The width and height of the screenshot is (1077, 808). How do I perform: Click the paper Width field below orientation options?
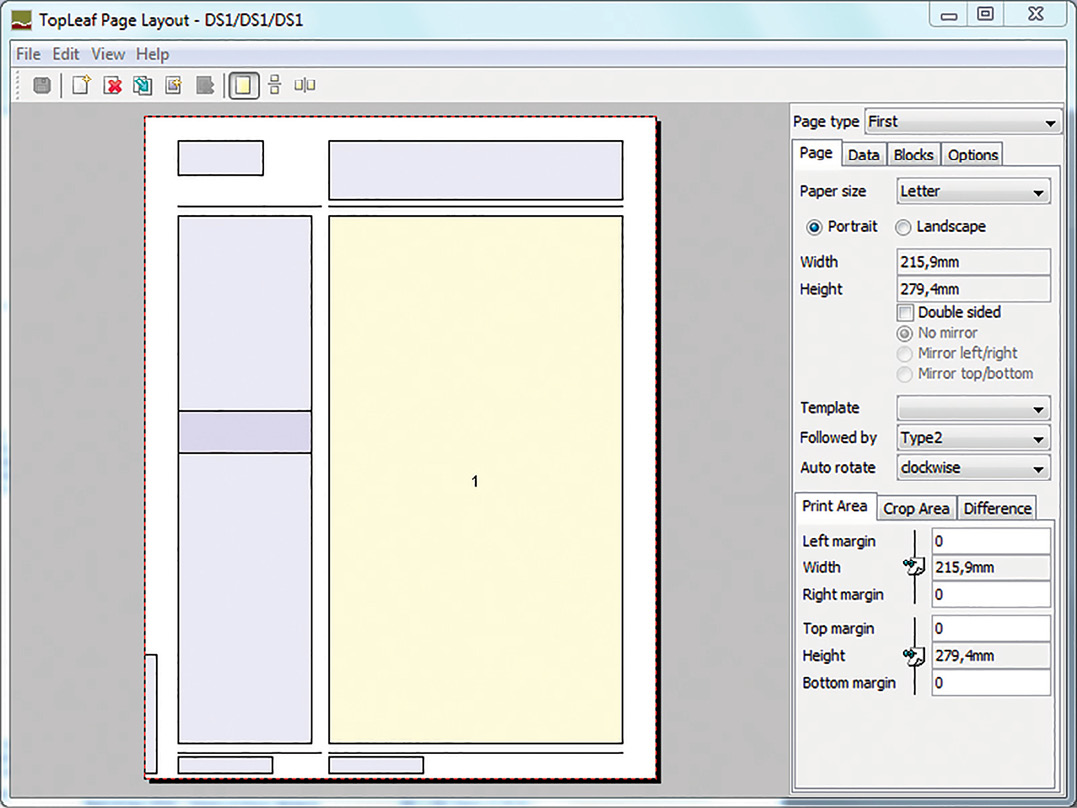coord(973,262)
